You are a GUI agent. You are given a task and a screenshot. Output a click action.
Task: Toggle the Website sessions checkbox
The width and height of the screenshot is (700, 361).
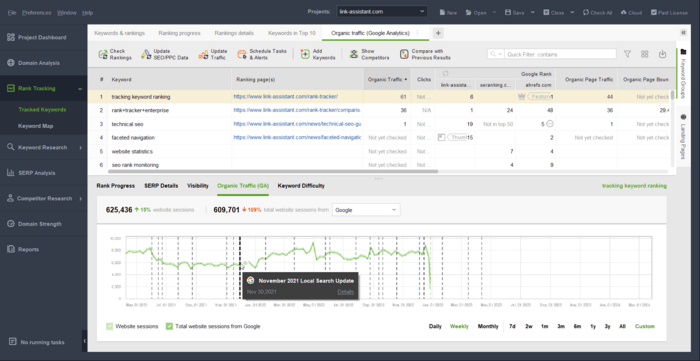pyautogui.click(x=110, y=326)
